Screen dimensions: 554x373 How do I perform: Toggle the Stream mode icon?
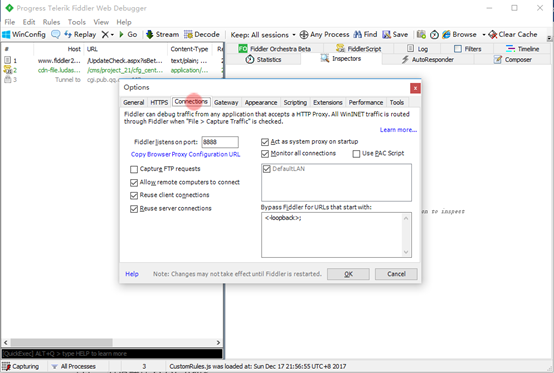coord(149,35)
